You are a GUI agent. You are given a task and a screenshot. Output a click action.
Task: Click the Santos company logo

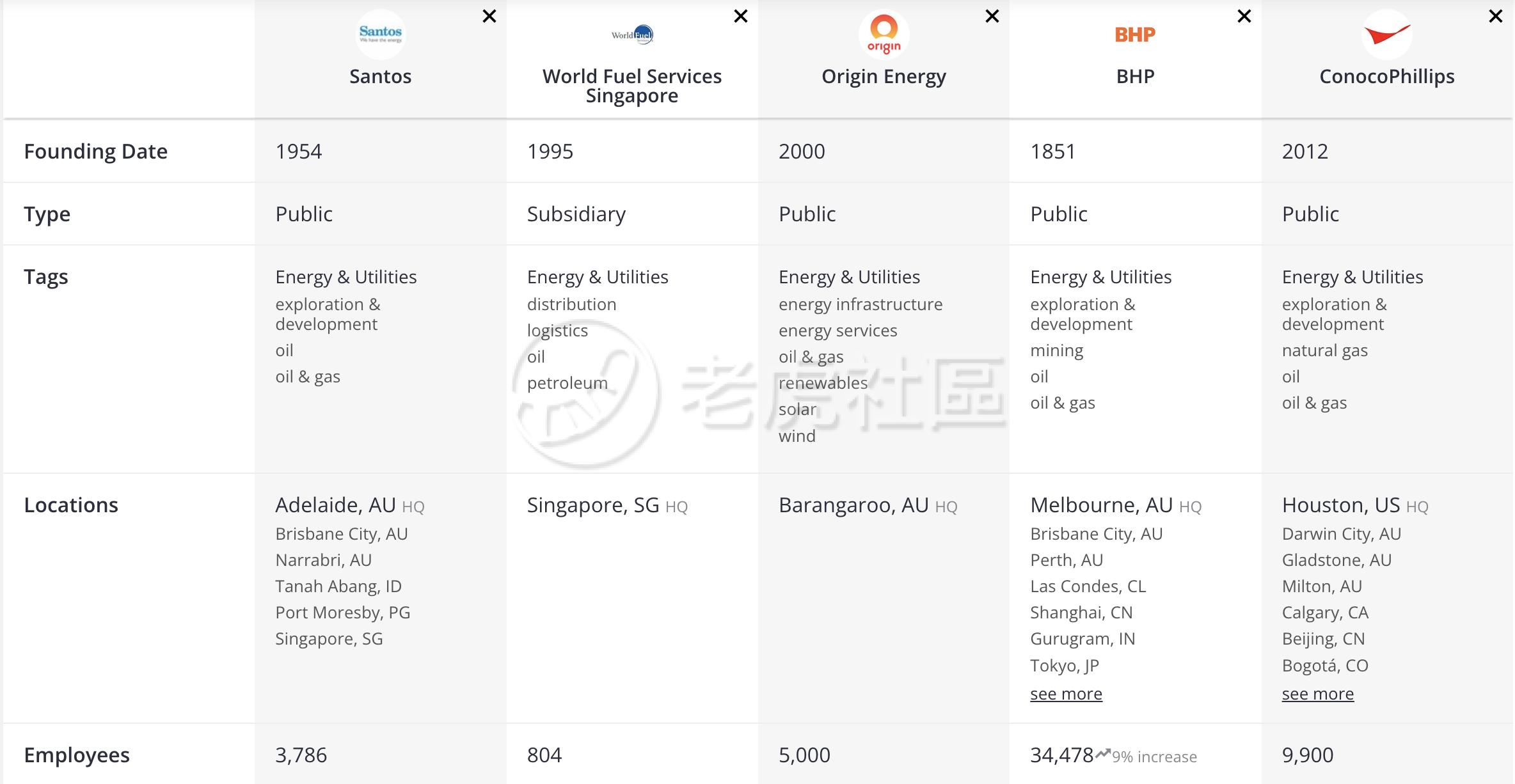coord(380,35)
